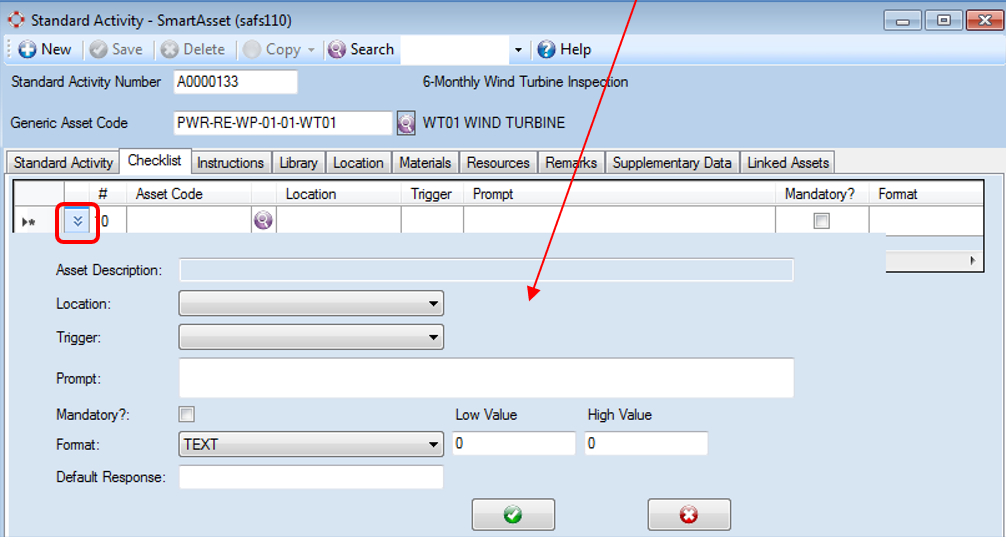Click the Prompt cell in grid row
This screenshot has width=1006, height=537.
click(619, 221)
